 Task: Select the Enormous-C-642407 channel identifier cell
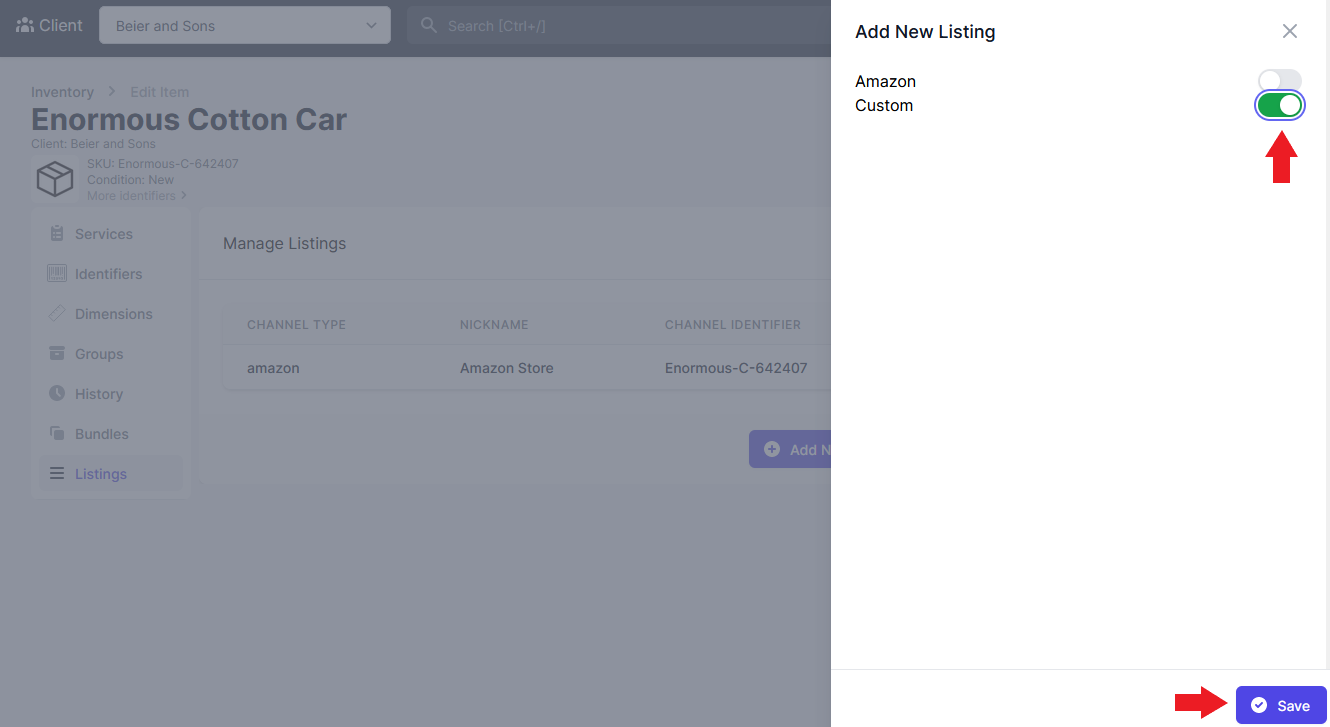[736, 368]
